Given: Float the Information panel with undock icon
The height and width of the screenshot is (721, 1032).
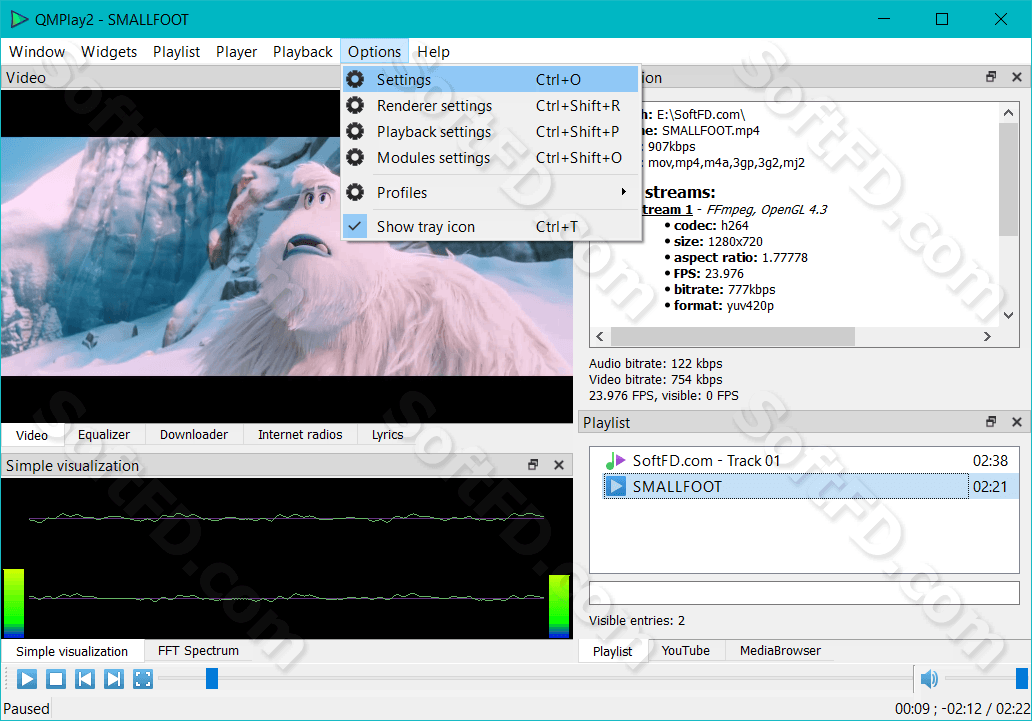Looking at the screenshot, I should [x=991, y=77].
